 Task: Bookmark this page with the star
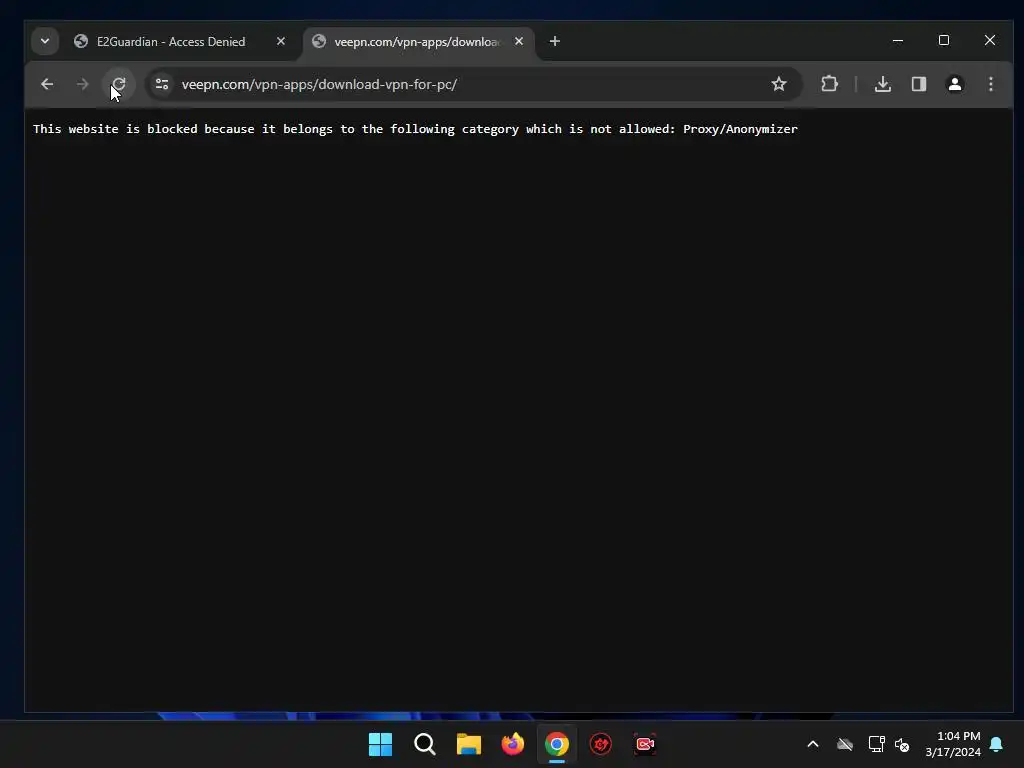point(778,84)
